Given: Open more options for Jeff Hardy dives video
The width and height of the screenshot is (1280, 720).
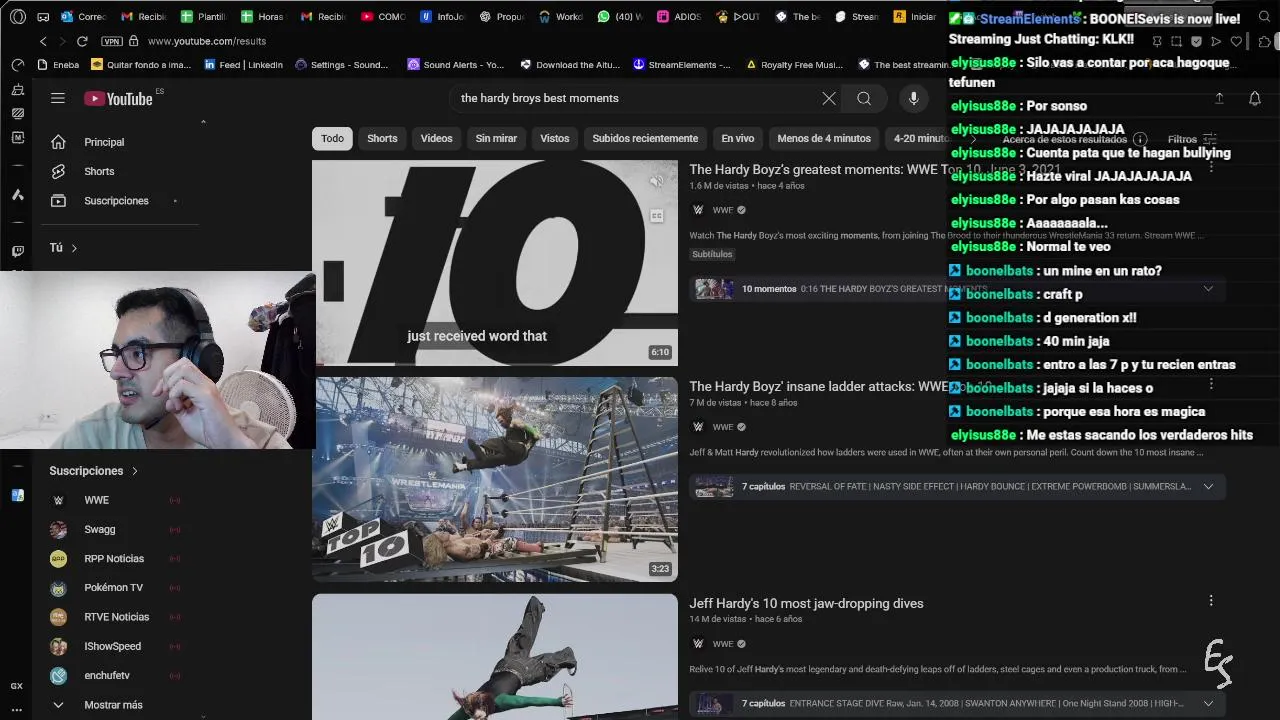Looking at the screenshot, I should (1211, 601).
